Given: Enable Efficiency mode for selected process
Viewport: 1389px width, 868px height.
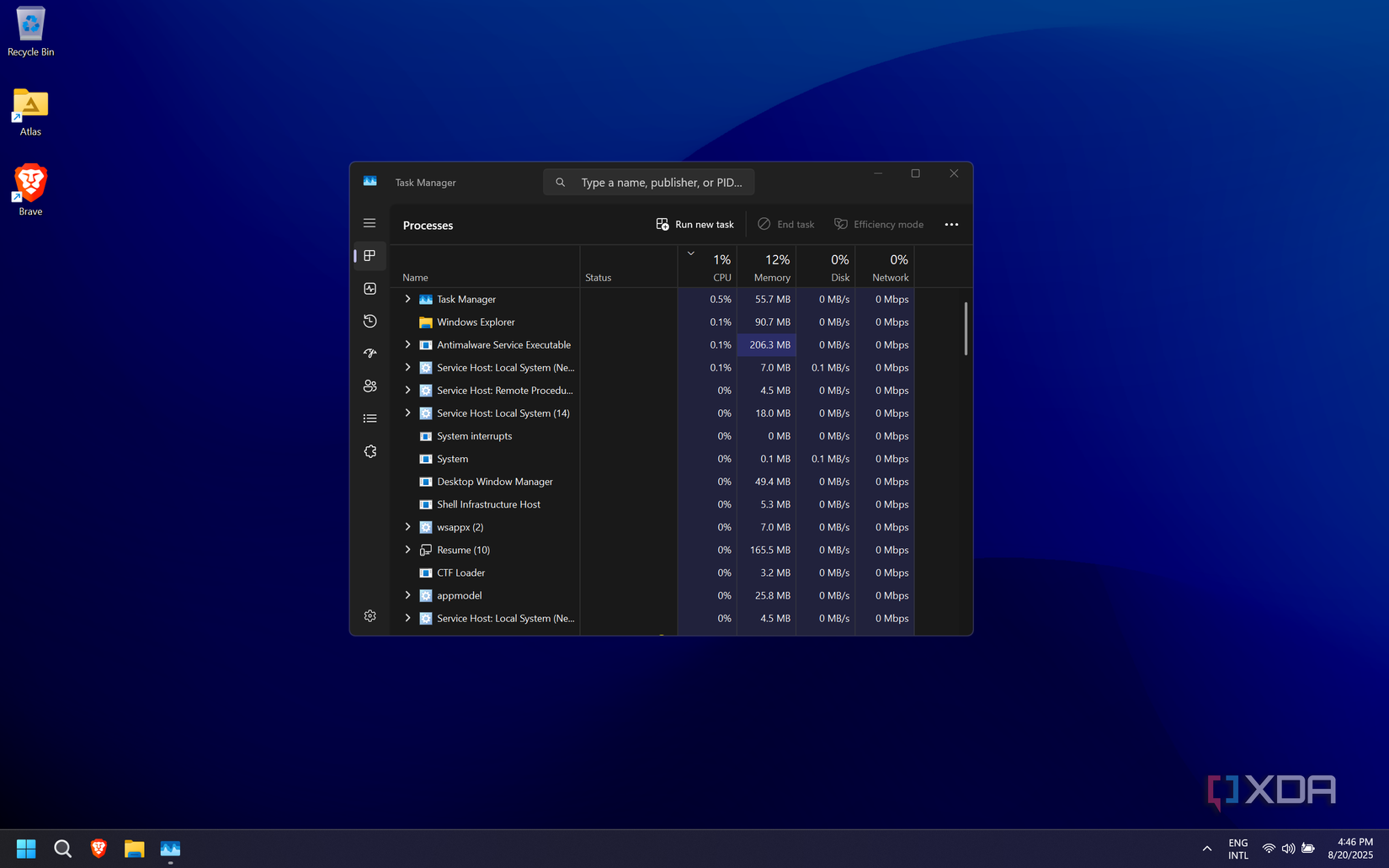Looking at the screenshot, I should tap(878, 224).
